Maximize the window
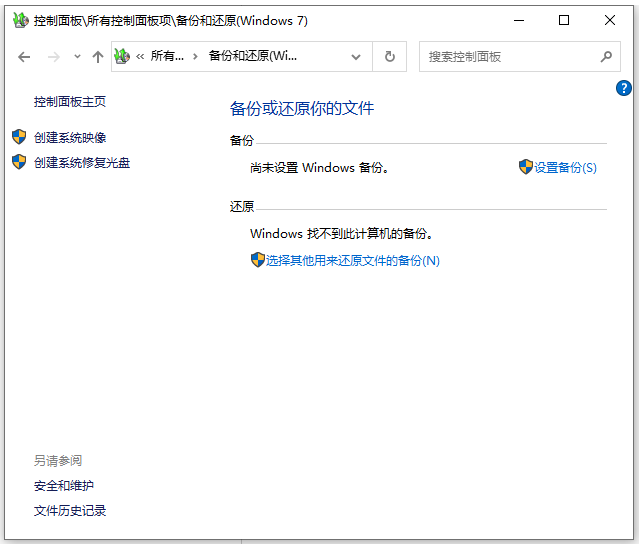639x544 pixels. (x=564, y=20)
